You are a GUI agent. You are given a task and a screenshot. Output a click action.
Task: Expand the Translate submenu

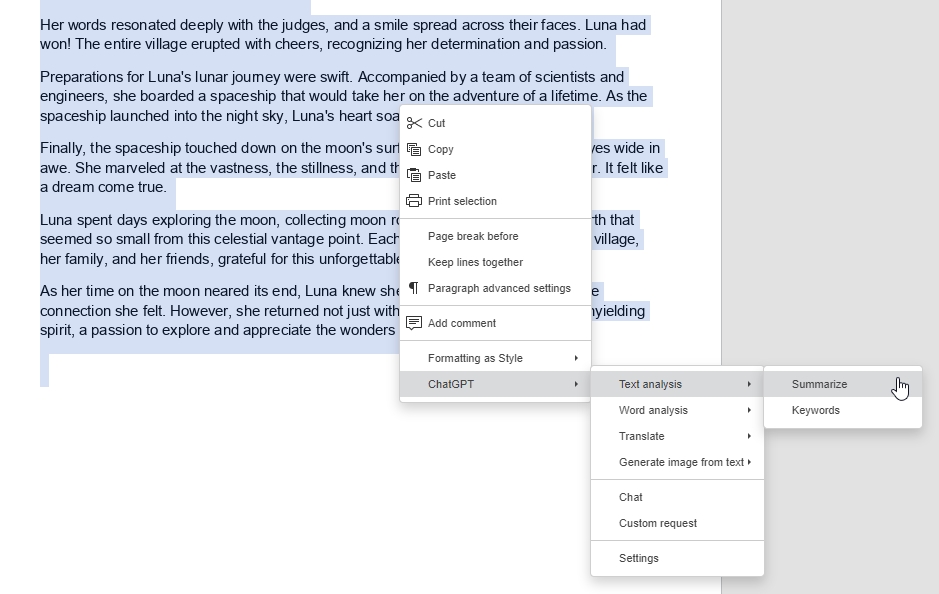pyautogui.click(x=640, y=436)
